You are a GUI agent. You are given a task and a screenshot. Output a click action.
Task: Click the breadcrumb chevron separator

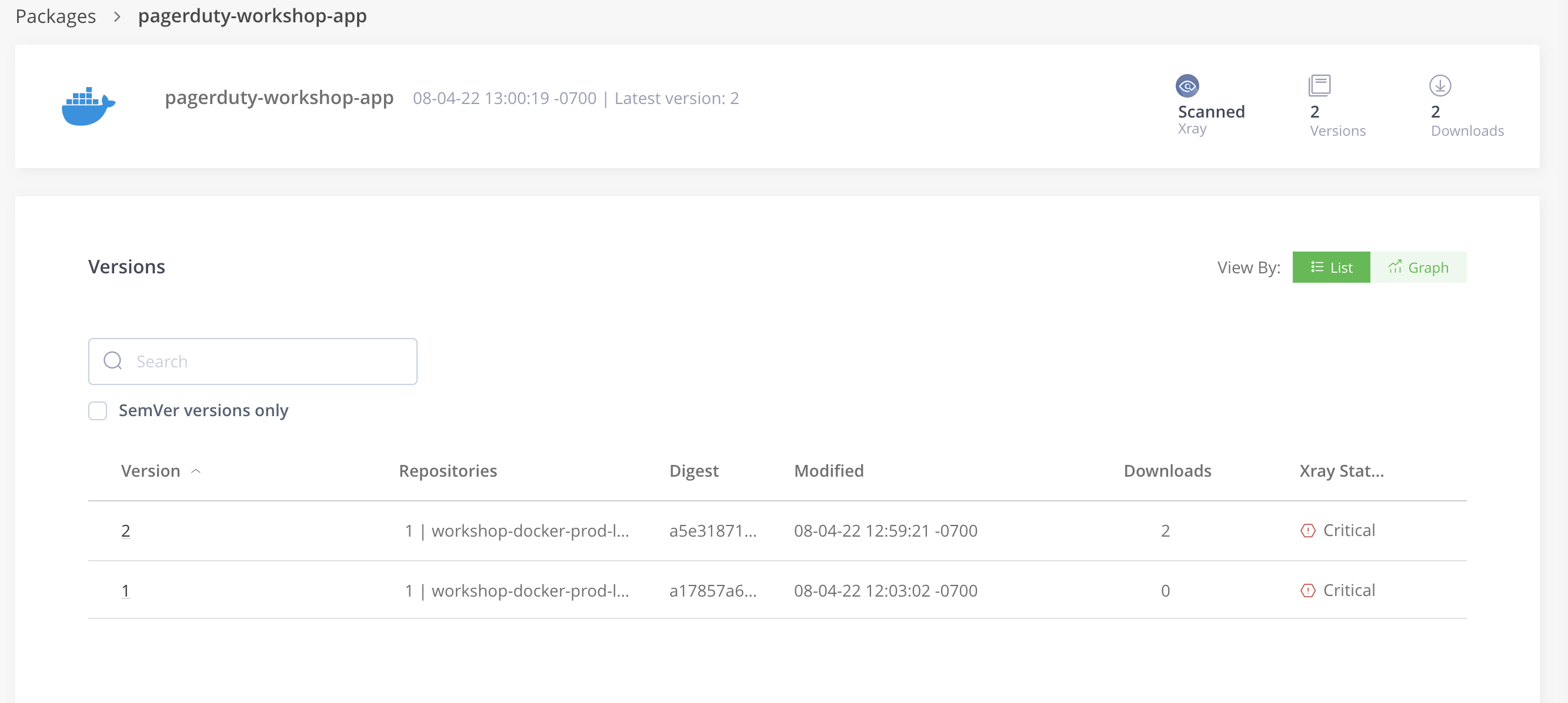(117, 16)
